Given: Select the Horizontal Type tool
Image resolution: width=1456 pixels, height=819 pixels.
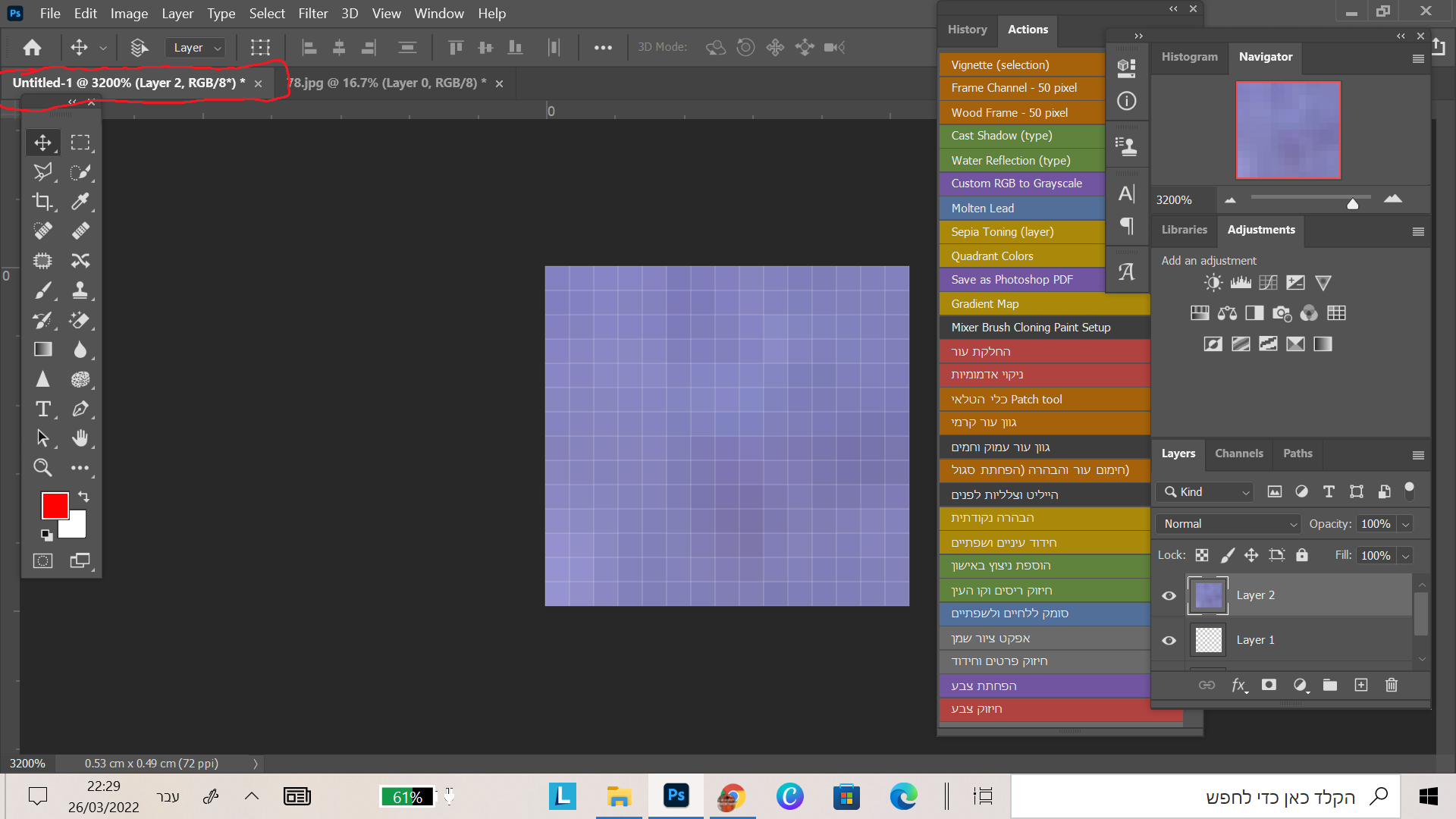Looking at the screenshot, I should point(42,409).
